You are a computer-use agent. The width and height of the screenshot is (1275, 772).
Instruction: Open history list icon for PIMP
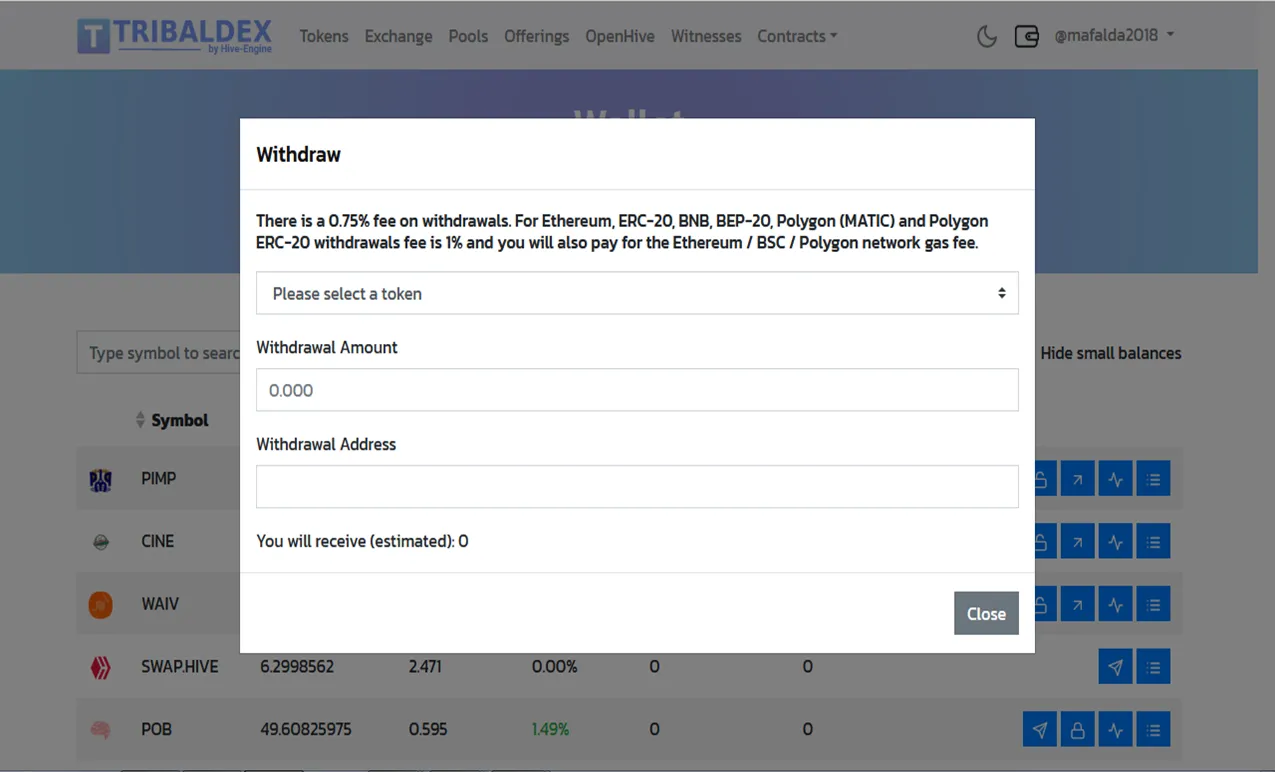point(1153,479)
